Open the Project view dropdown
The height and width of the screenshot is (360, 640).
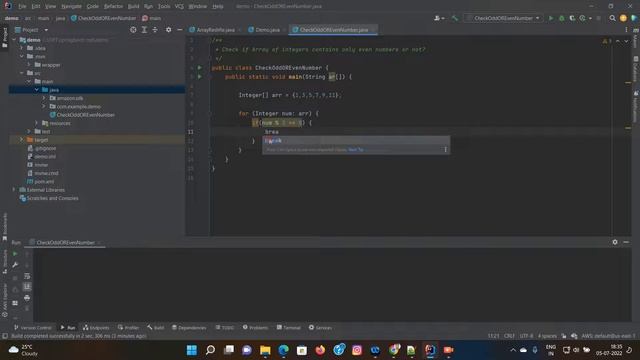[x=46, y=30]
